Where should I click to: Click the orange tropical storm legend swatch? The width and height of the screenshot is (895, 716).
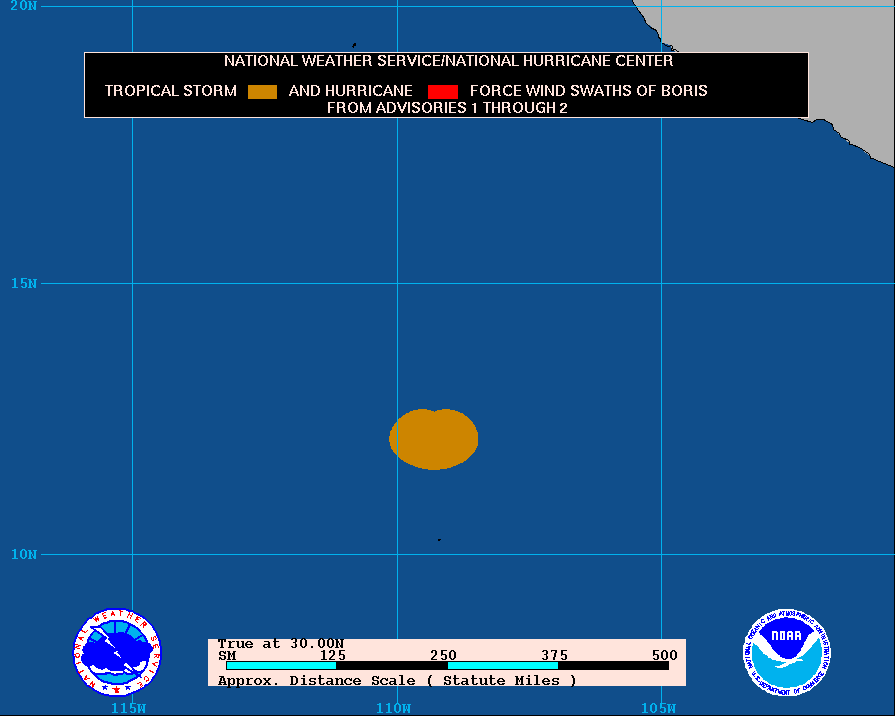(x=263, y=92)
